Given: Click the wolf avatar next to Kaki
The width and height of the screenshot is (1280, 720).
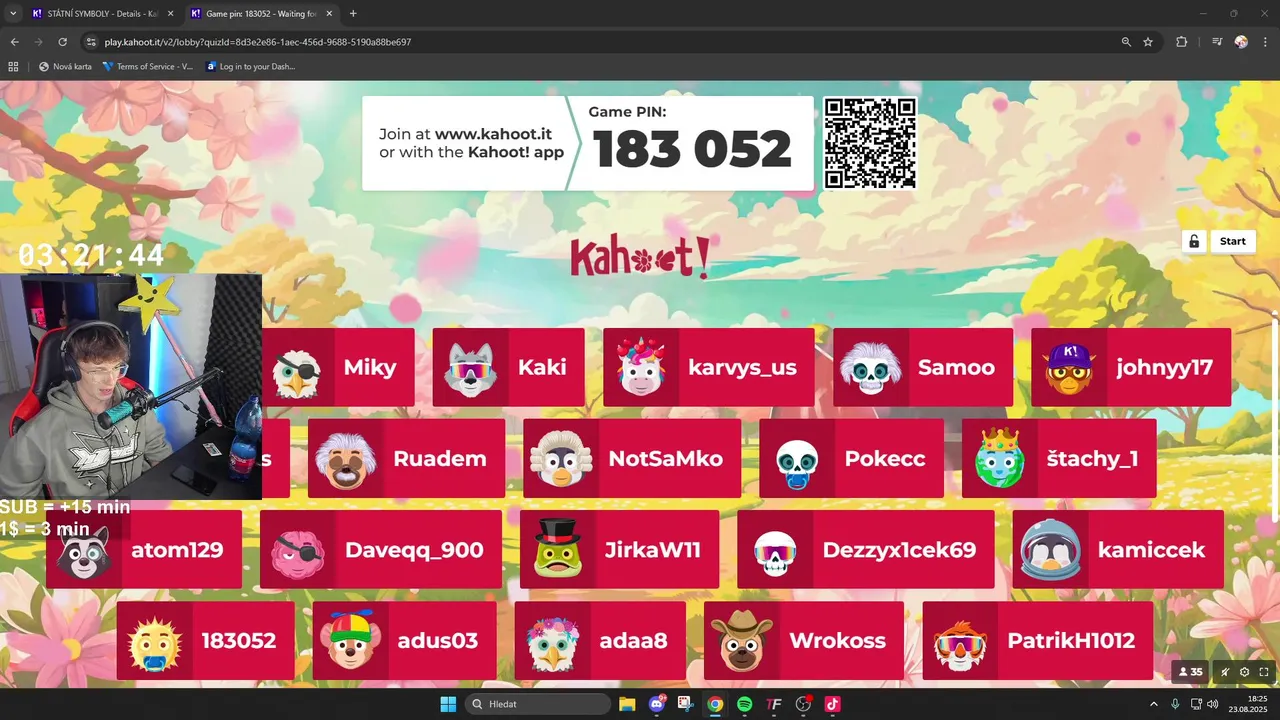Looking at the screenshot, I should click(470, 368).
